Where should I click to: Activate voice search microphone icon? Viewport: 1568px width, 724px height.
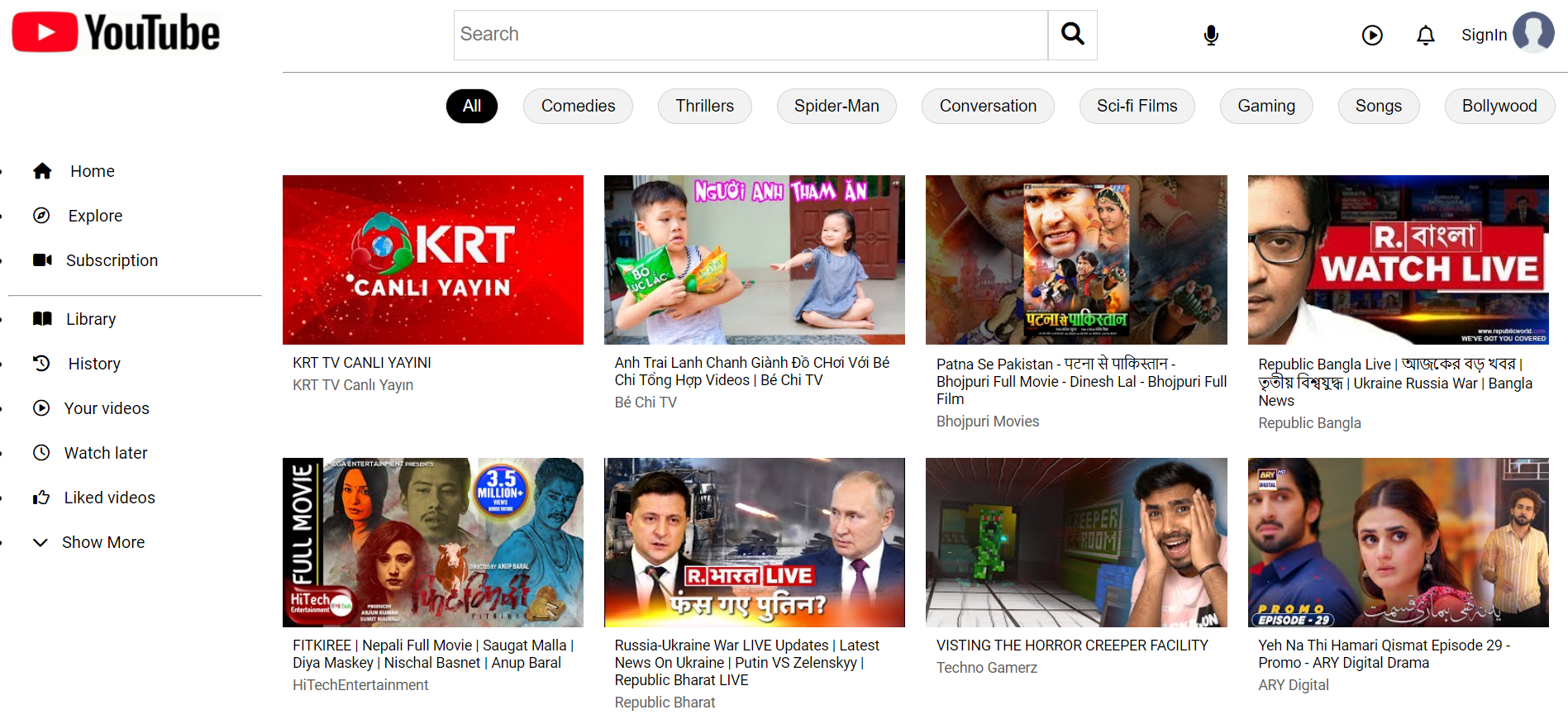(1211, 35)
